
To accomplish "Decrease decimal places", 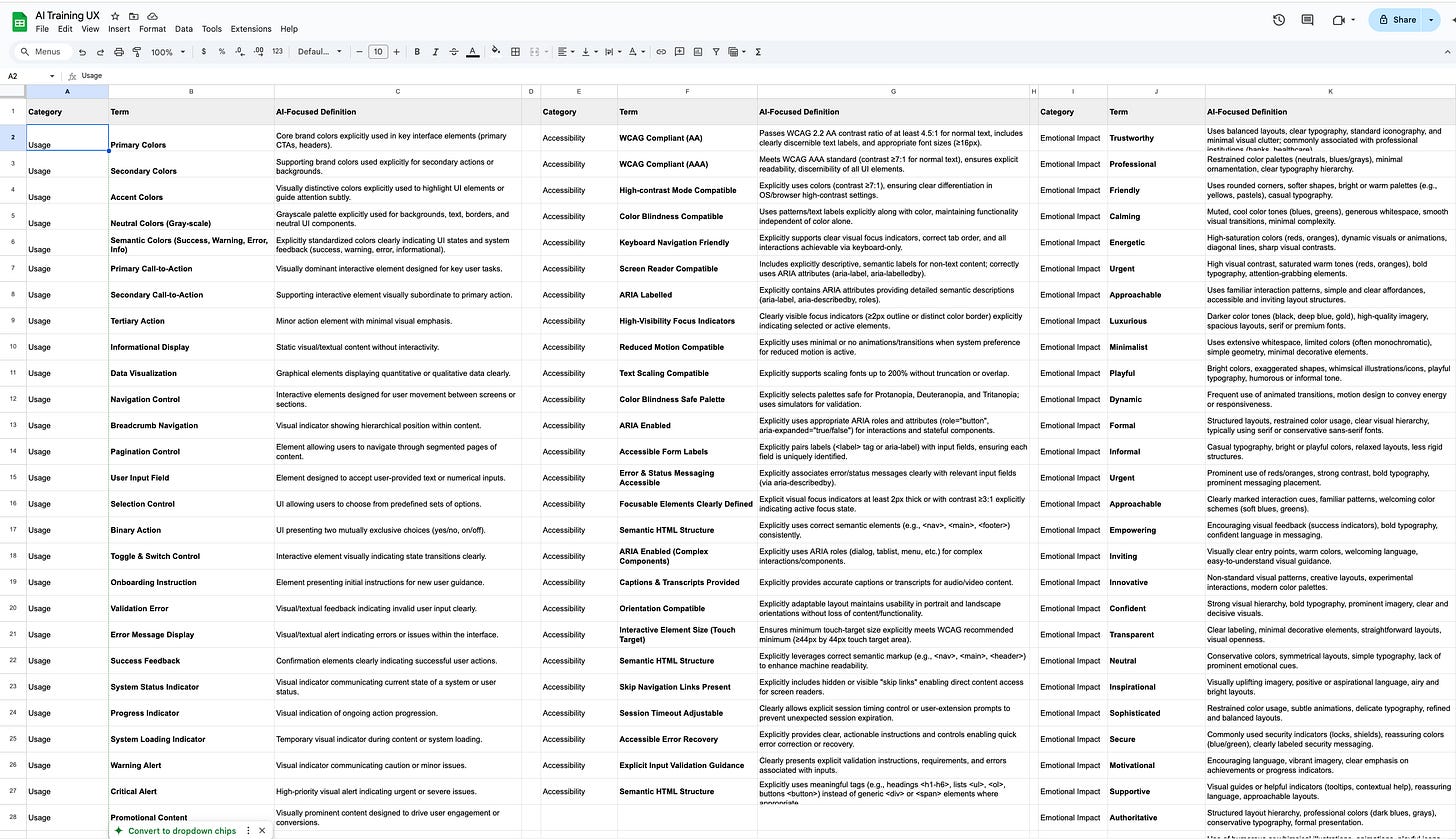I will tap(240, 52).
